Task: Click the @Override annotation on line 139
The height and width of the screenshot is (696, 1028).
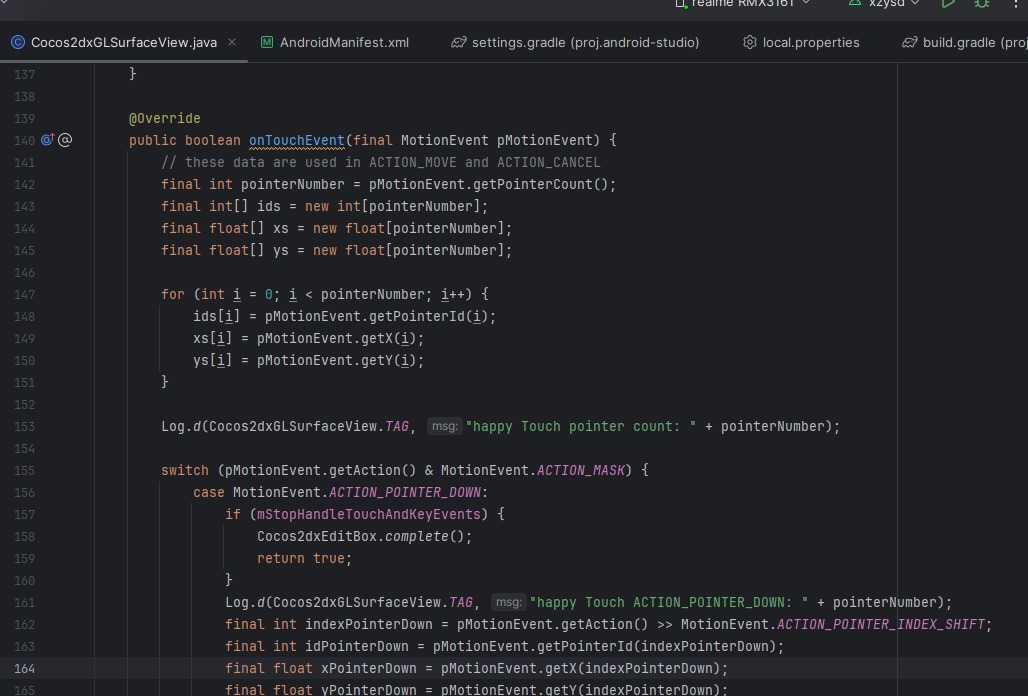Action: [x=165, y=119]
